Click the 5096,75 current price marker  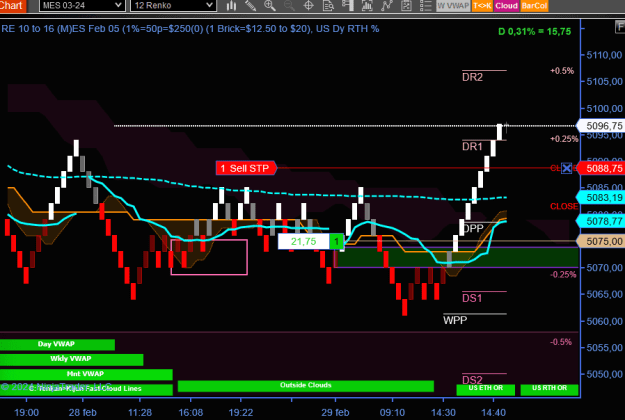click(601, 126)
